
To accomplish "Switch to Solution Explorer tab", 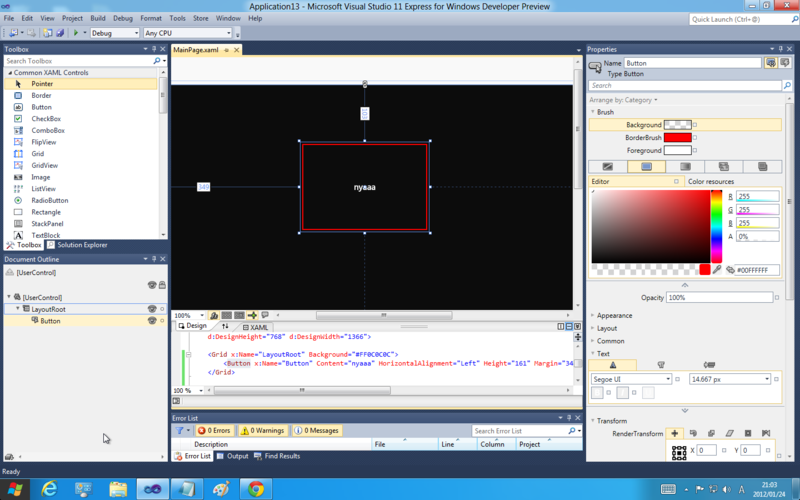I will pyautogui.click(x=77, y=245).
